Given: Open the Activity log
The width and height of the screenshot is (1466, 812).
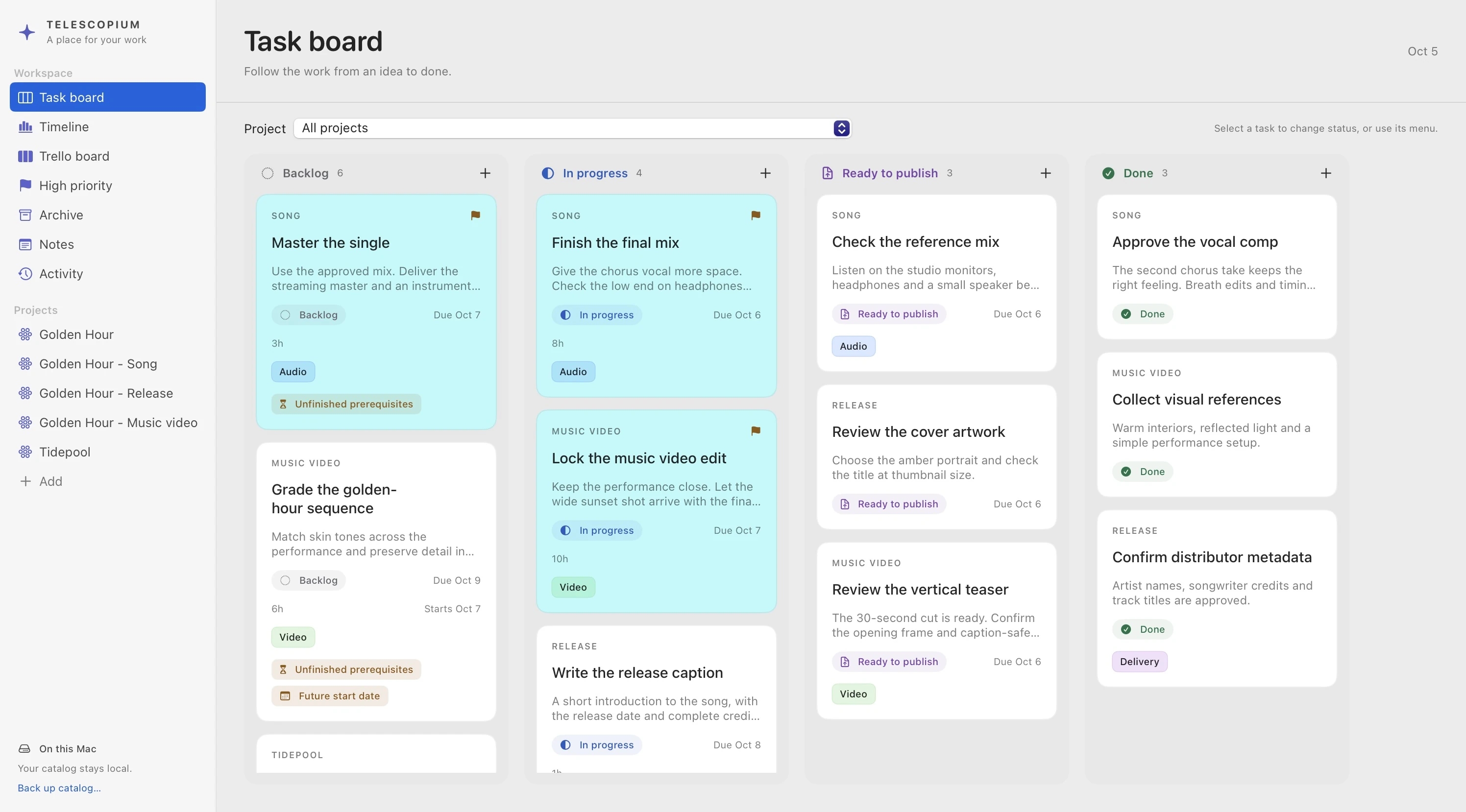Looking at the screenshot, I should 108,274.
